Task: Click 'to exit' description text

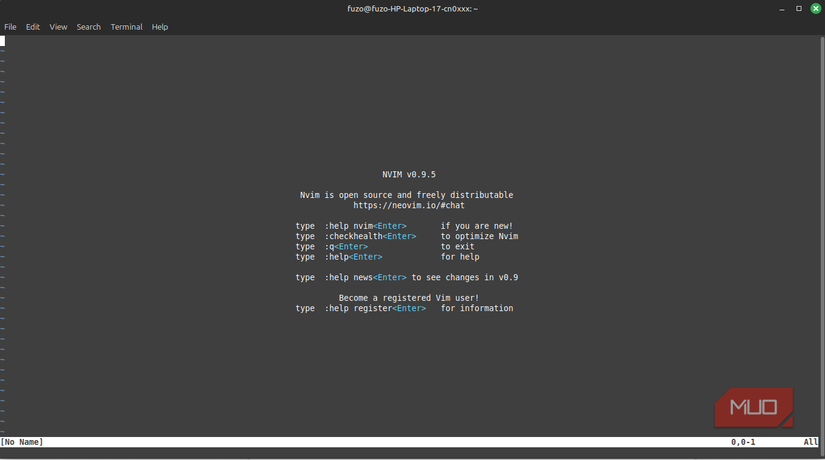Action: point(457,246)
